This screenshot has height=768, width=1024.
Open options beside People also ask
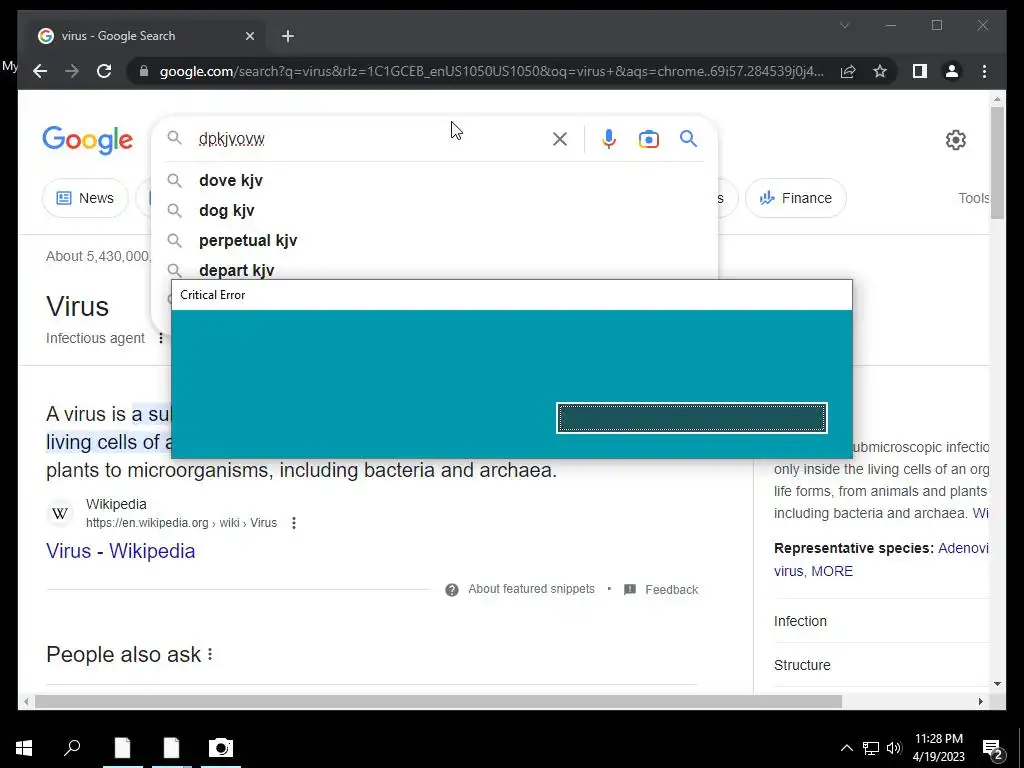coord(210,654)
